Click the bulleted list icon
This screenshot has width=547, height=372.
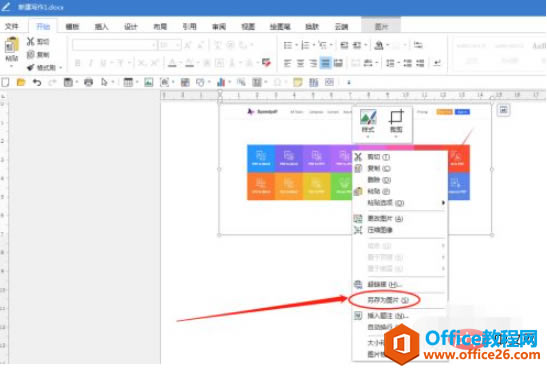(288, 45)
